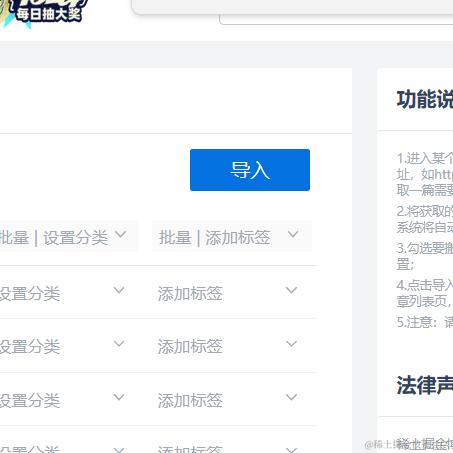453x453 pixels.
Task: Click instruction text starting 3.勾选要
Action: (x=425, y=256)
